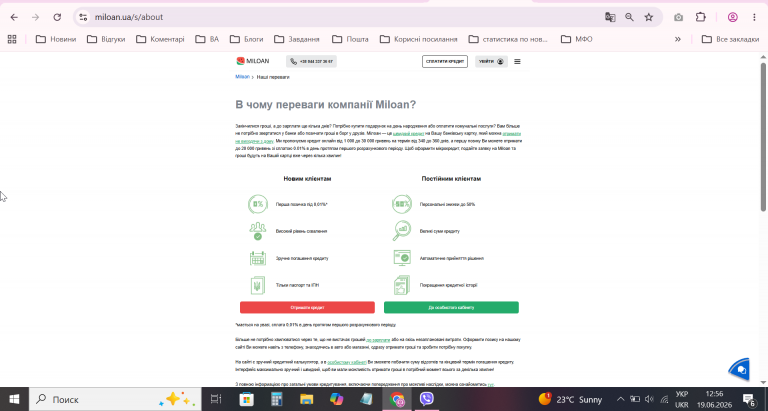
Task: Open the 'Завдання' bookmark folder
Action: coord(296,39)
